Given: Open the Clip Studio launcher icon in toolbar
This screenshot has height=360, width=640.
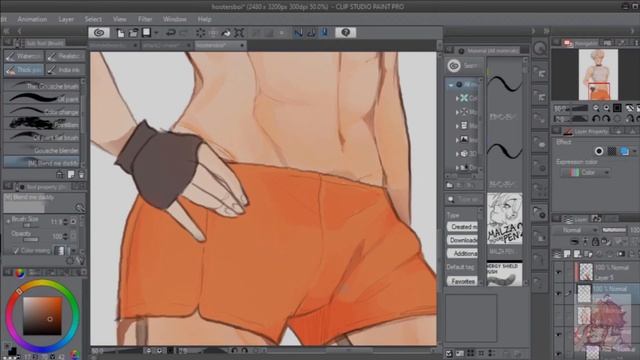Looking at the screenshot, I should point(99,33).
